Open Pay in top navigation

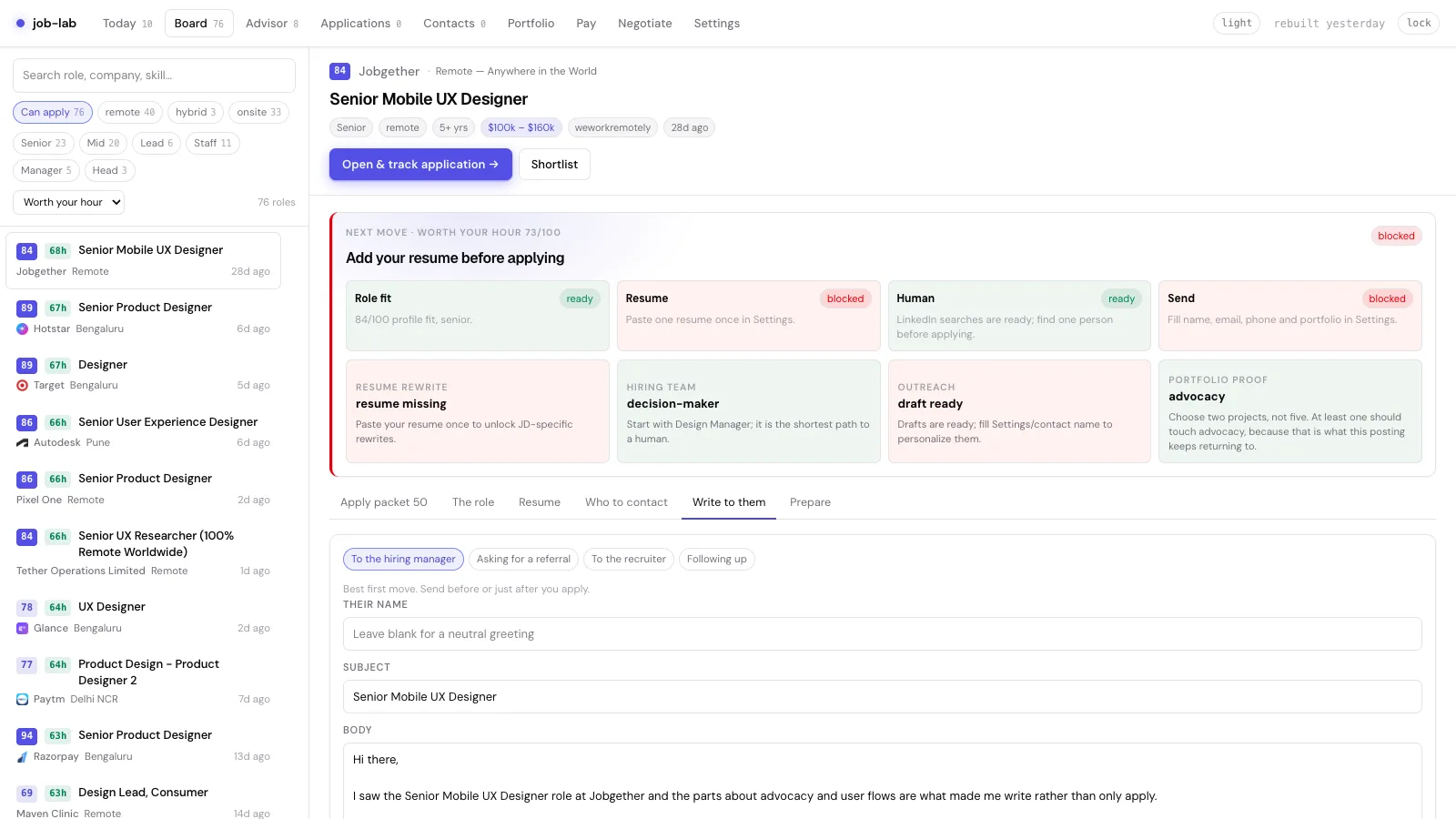[x=586, y=24]
